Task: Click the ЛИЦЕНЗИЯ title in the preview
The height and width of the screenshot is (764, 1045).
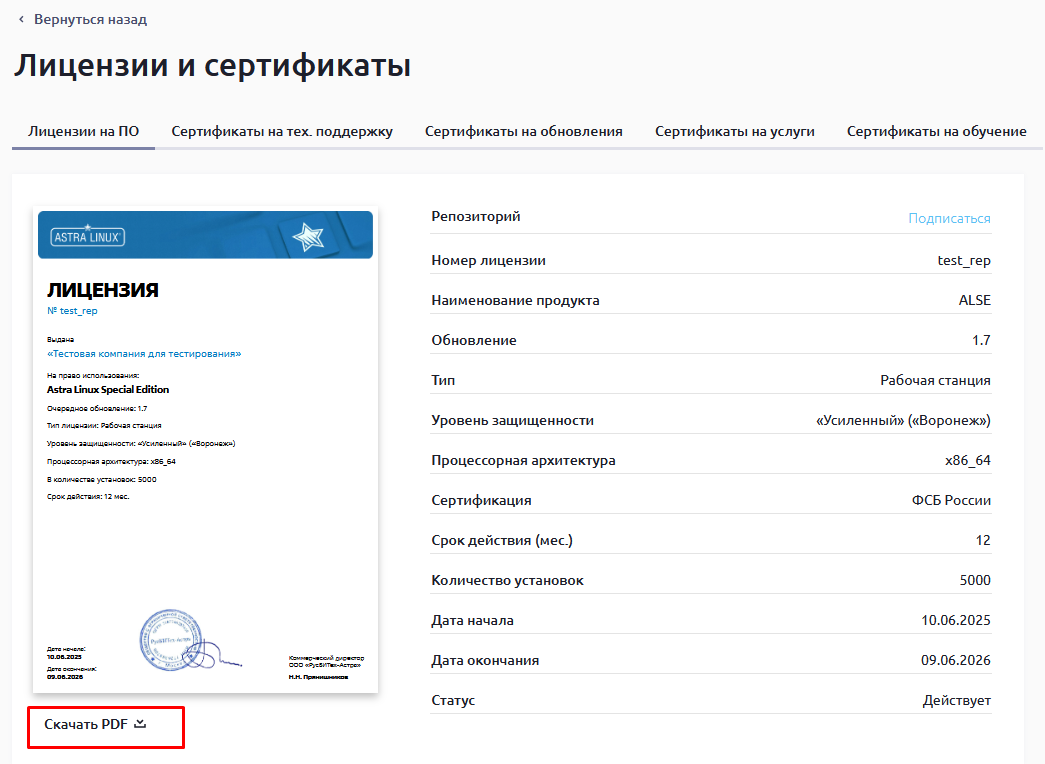Action: [103, 291]
